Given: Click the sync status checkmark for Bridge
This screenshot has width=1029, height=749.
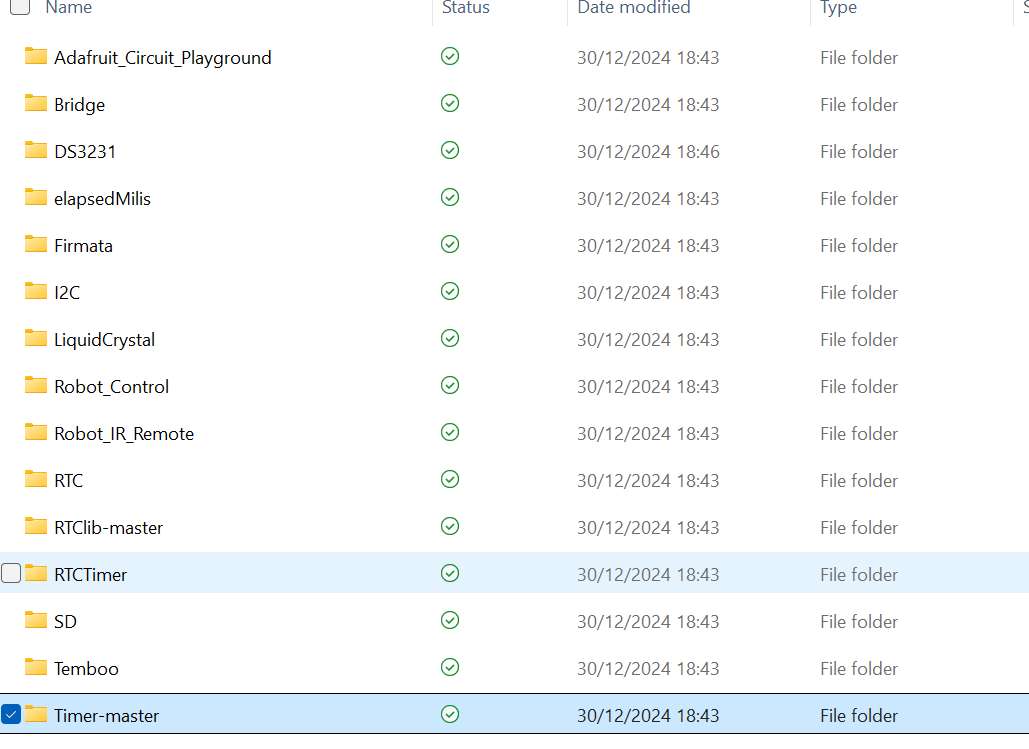Looking at the screenshot, I should [450, 104].
